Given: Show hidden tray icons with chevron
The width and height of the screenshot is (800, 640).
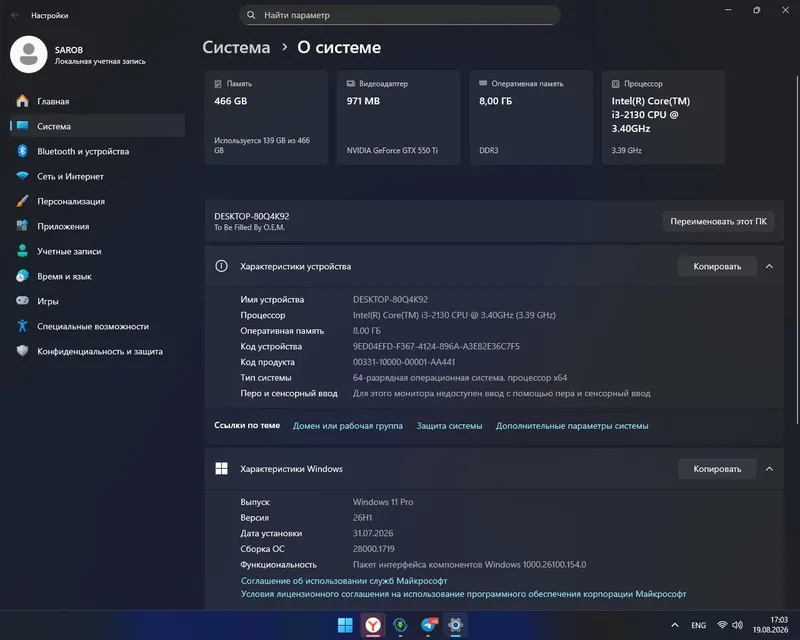Looking at the screenshot, I should (x=675, y=625).
